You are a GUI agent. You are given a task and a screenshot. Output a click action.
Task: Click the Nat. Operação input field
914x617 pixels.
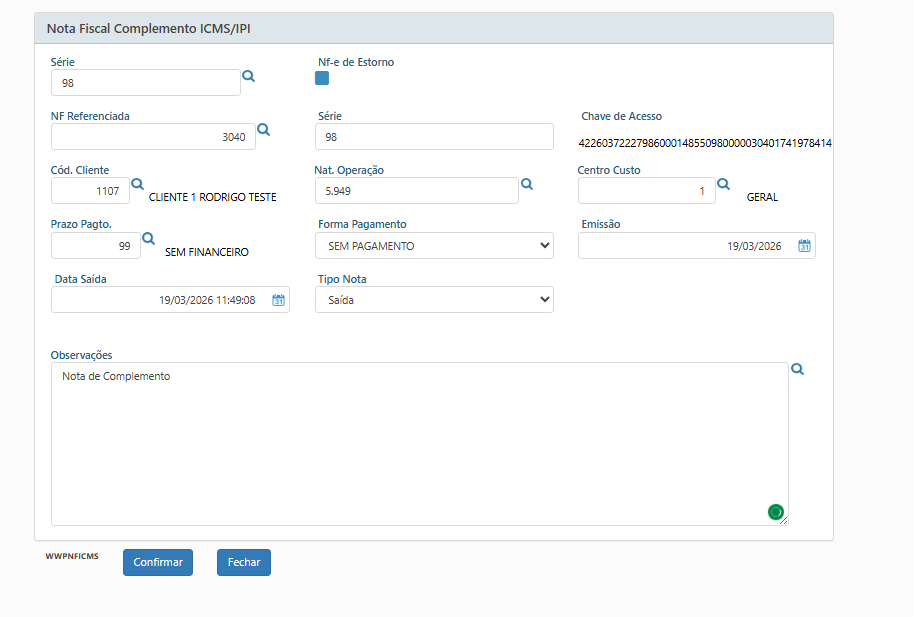(x=416, y=191)
